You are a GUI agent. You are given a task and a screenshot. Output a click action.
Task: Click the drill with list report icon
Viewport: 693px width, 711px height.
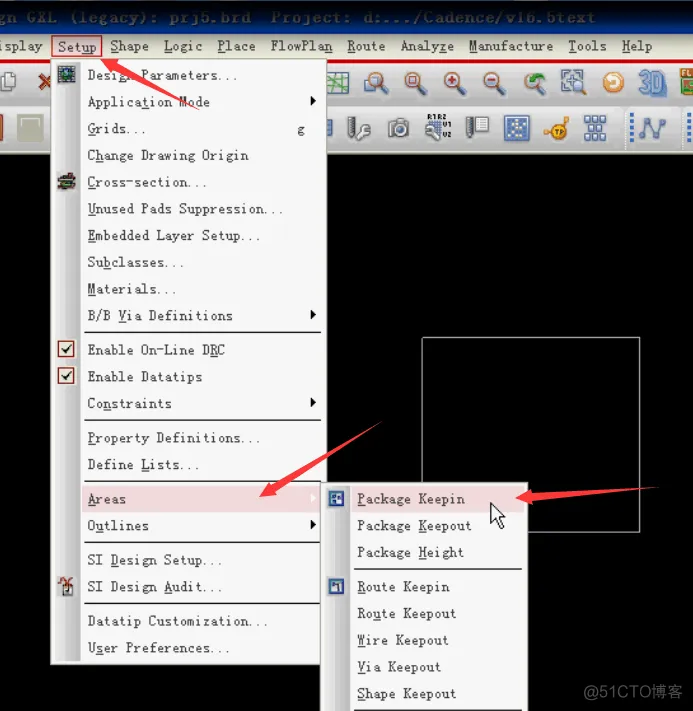(477, 127)
